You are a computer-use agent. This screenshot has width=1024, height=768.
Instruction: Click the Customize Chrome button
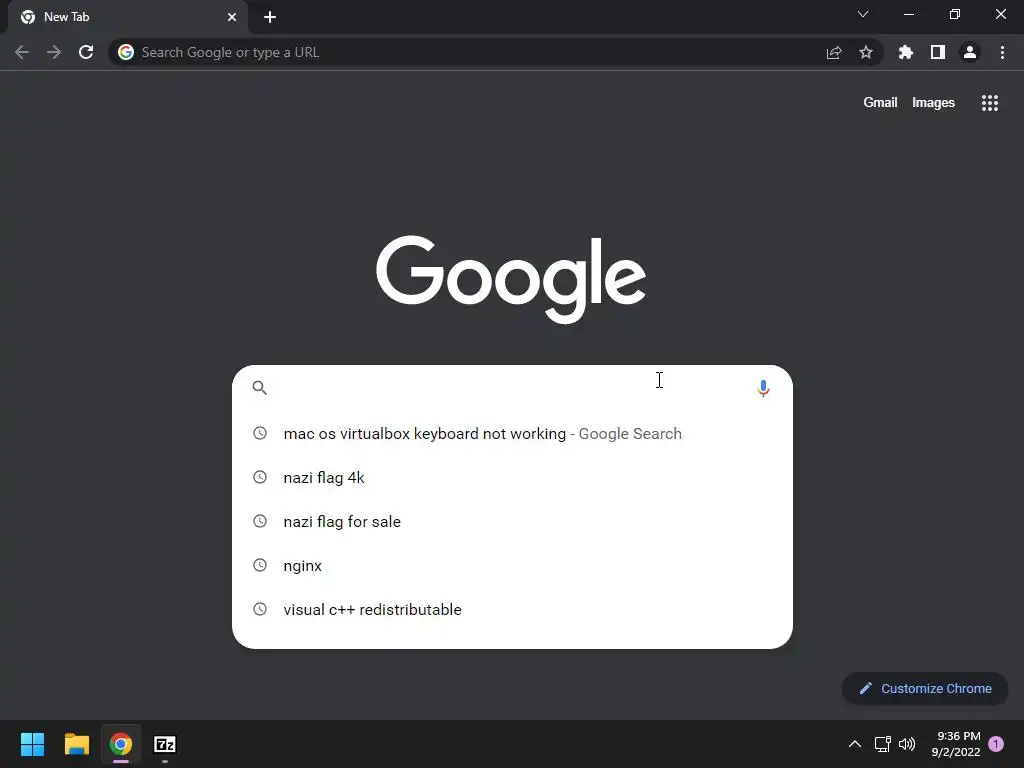click(925, 688)
